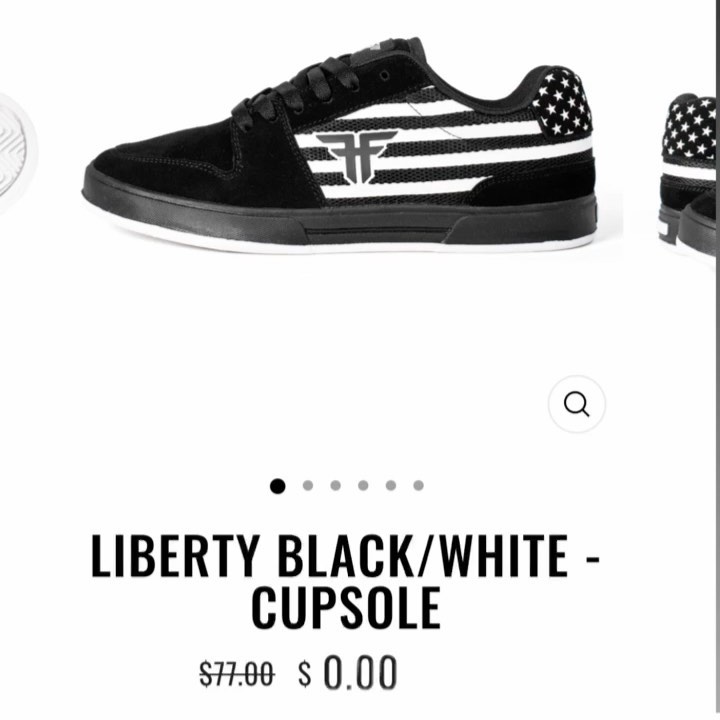
Task: Open the magnifier zoom icon
Action: point(576,404)
